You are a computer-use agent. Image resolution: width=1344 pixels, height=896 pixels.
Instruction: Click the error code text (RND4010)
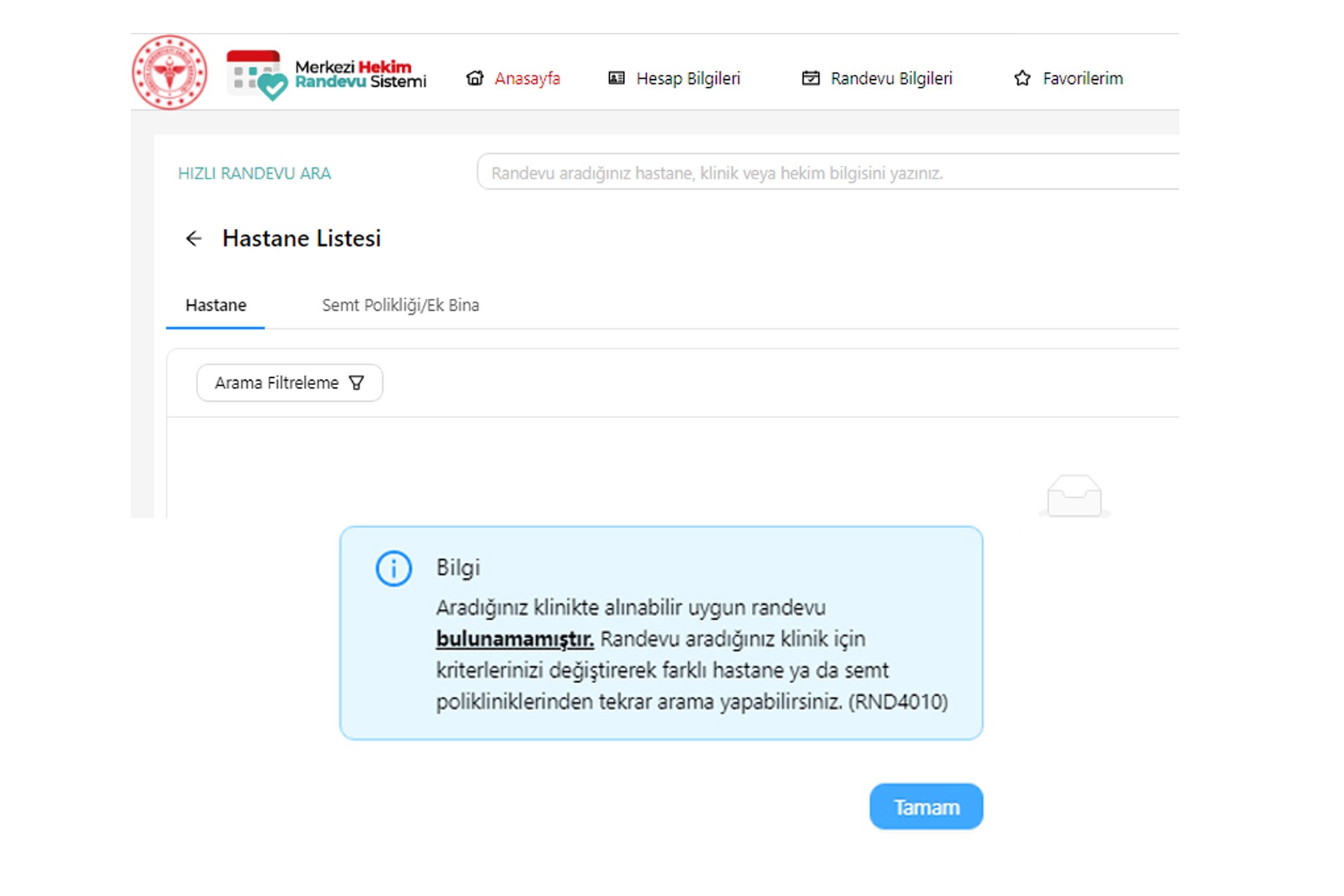coord(898,702)
